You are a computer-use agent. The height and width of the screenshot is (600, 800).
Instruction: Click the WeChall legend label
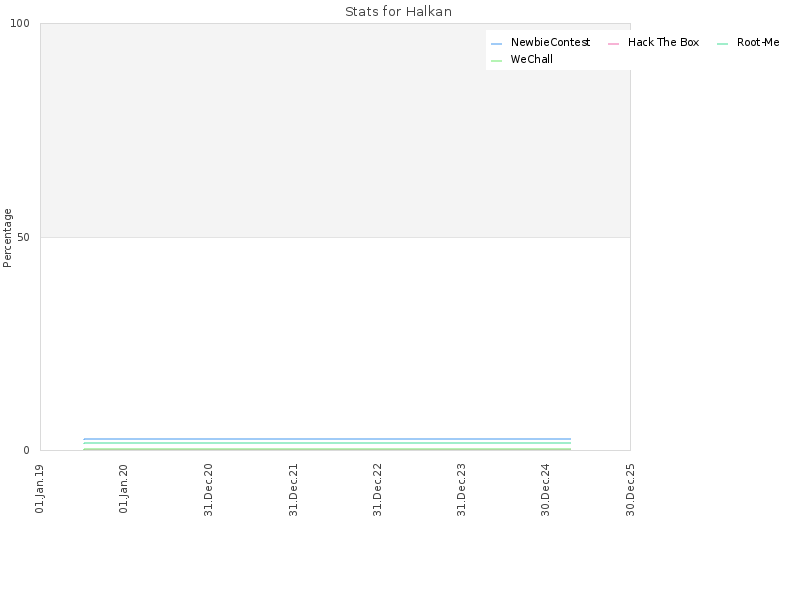532,59
